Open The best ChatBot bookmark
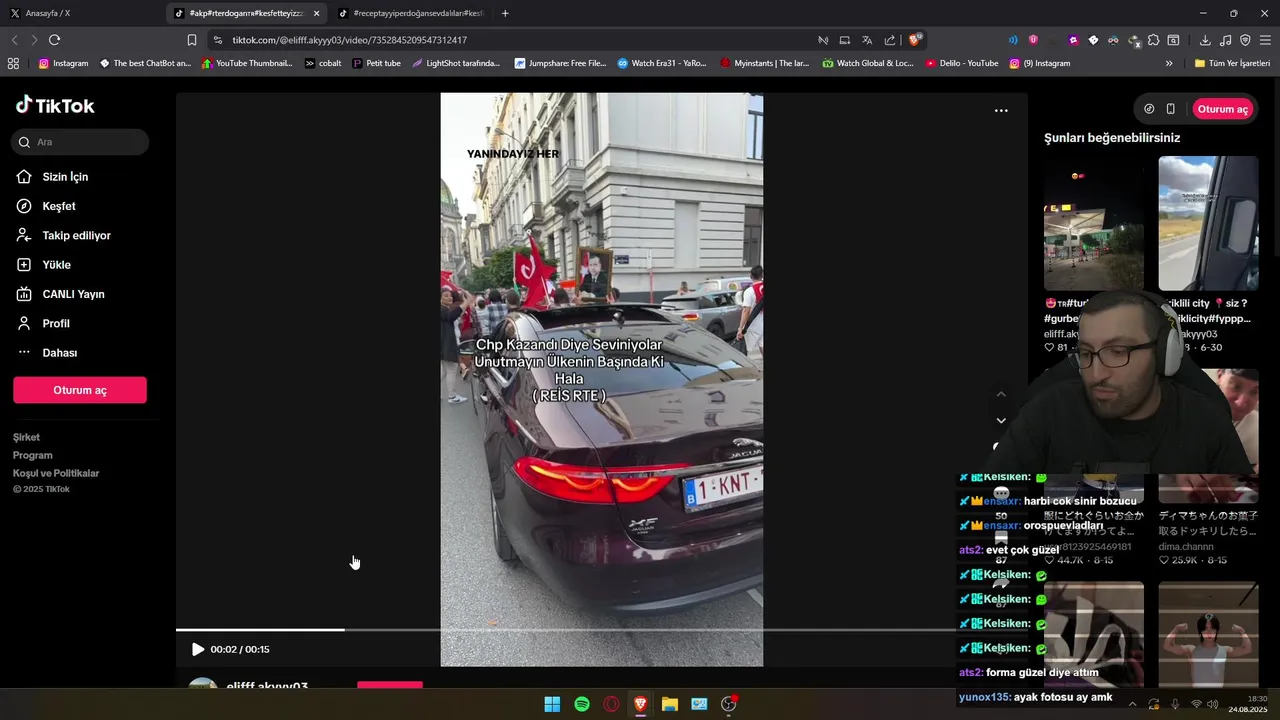1280x720 pixels. point(145,63)
